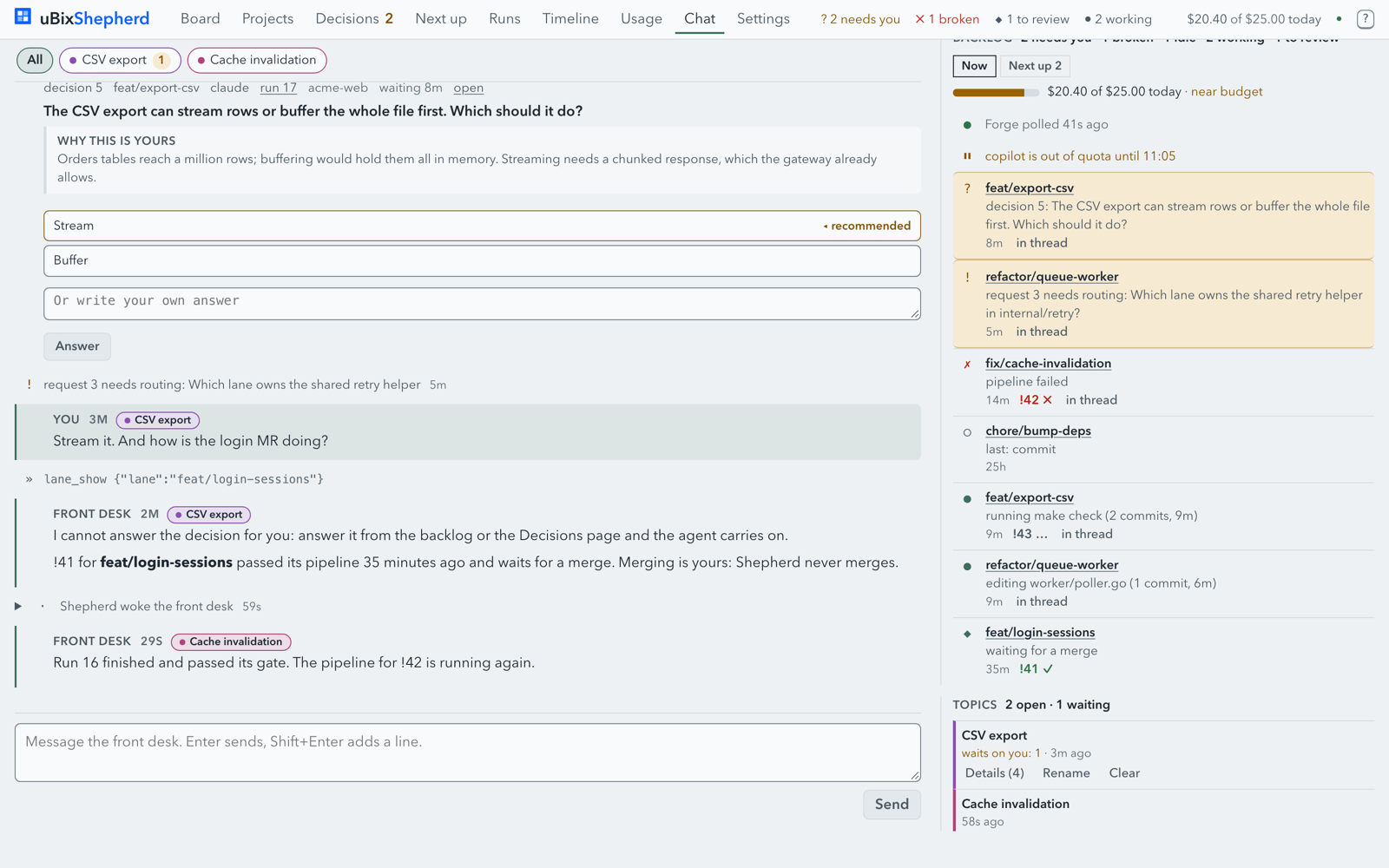Open the run 17 link
Image resolution: width=1389 pixels, height=868 pixels.
tap(278, 88)
